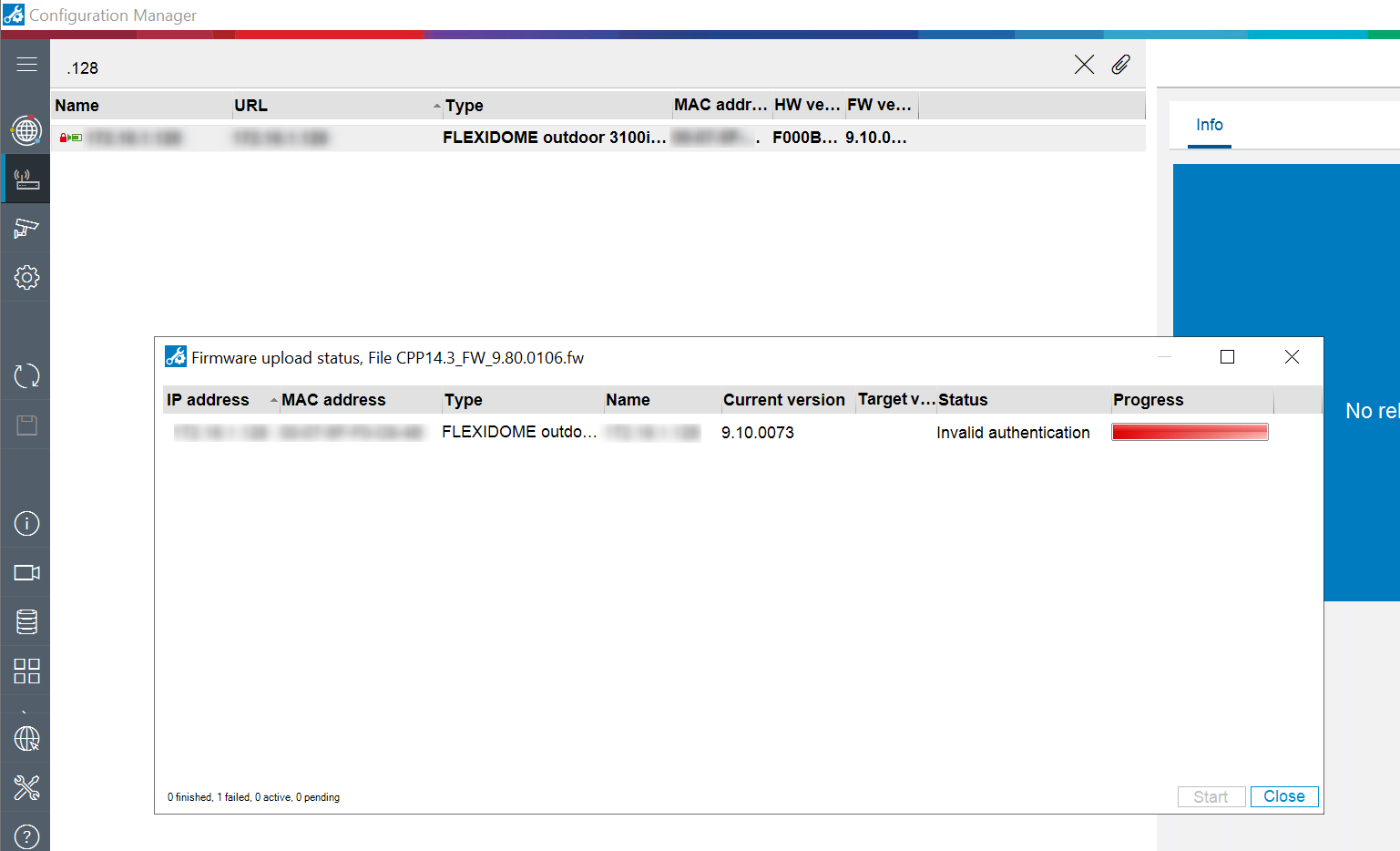This screenshot has width=1400, height=851.
Task: Click the .128 filter search field
Action: [547, 68]
